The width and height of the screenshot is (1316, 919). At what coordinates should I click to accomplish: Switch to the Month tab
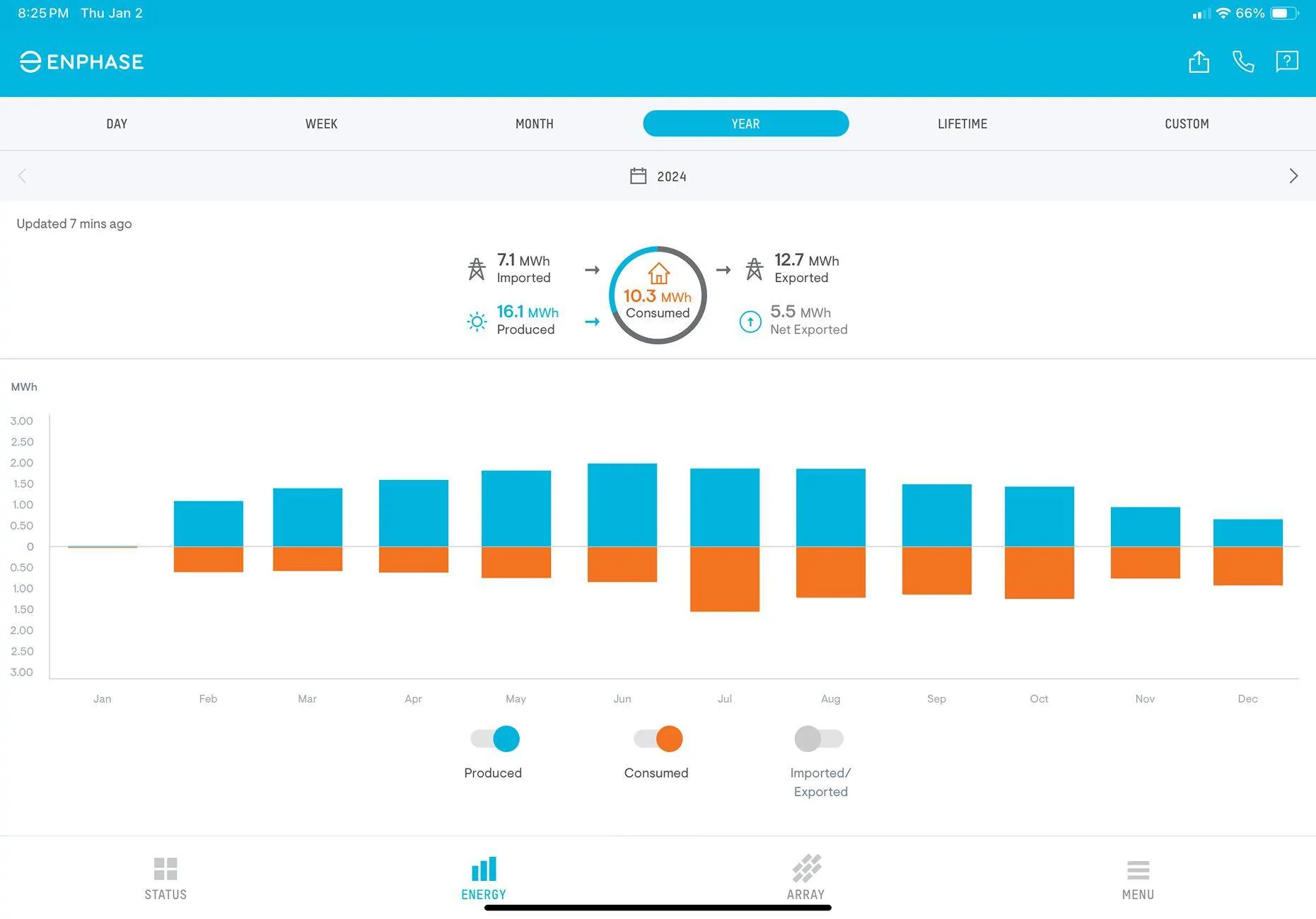(x=534, y=124)
